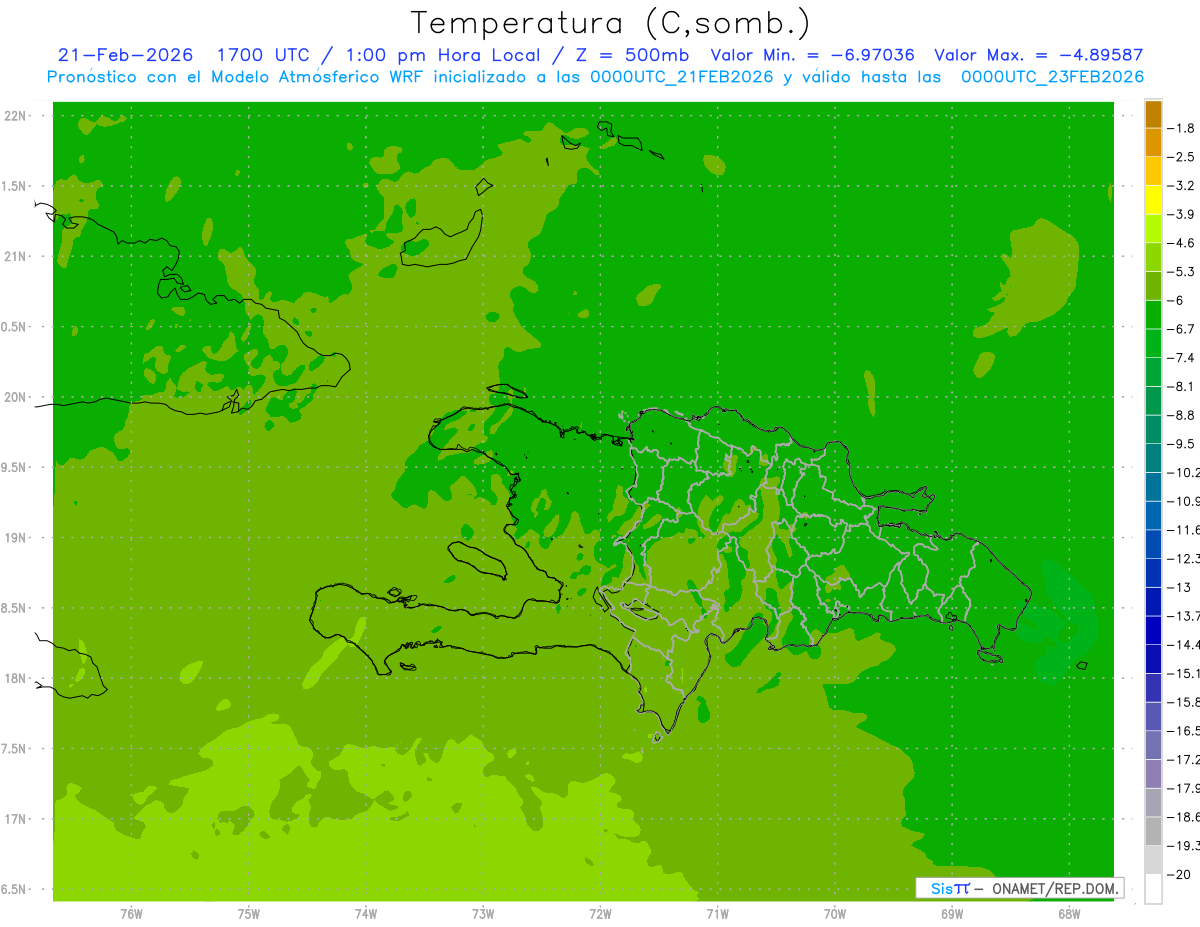Click the '-2.5' colorbar label
Screen dimensions: 1200x927
coord(1183,157)
